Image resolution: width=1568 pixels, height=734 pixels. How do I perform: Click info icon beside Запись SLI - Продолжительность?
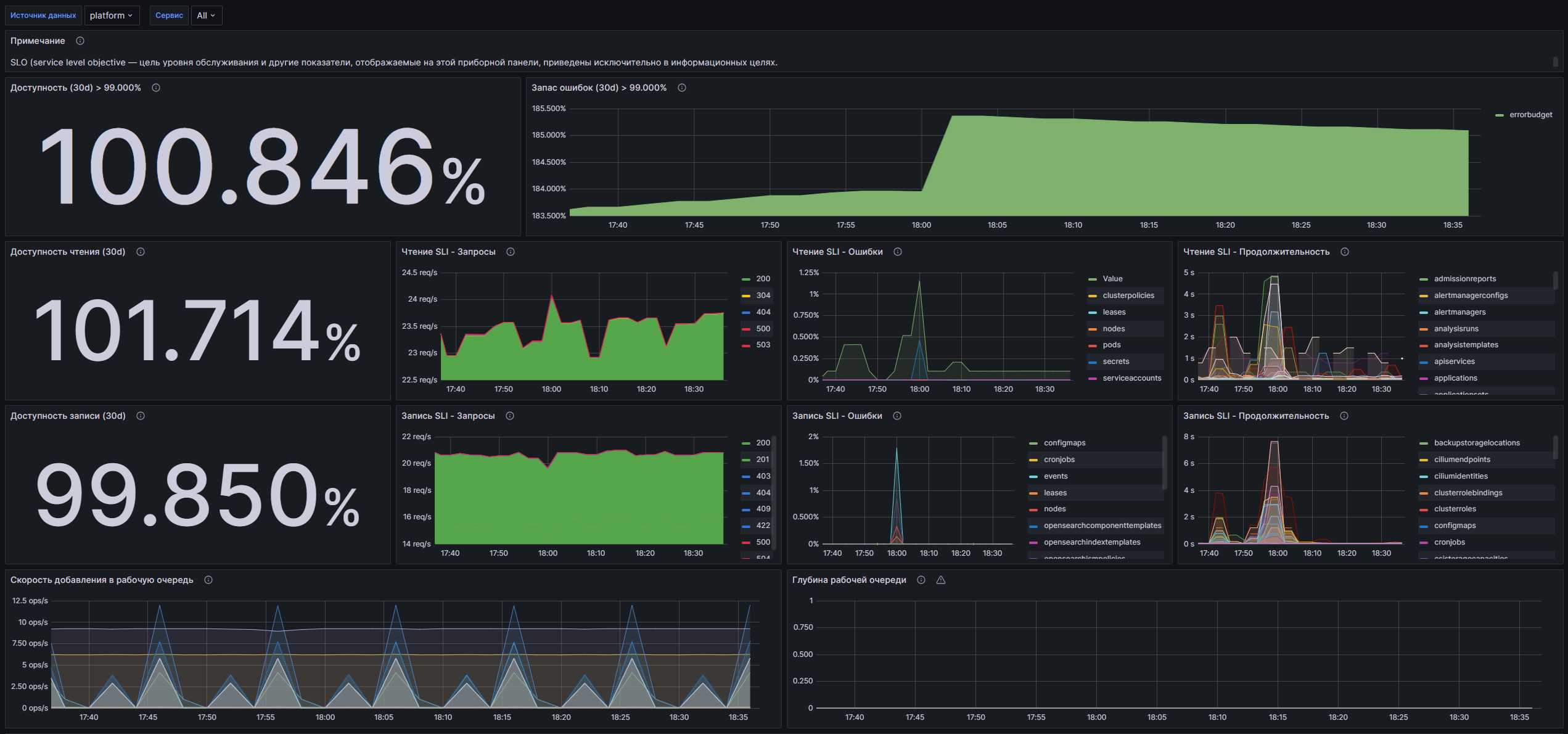(1344, 416)
